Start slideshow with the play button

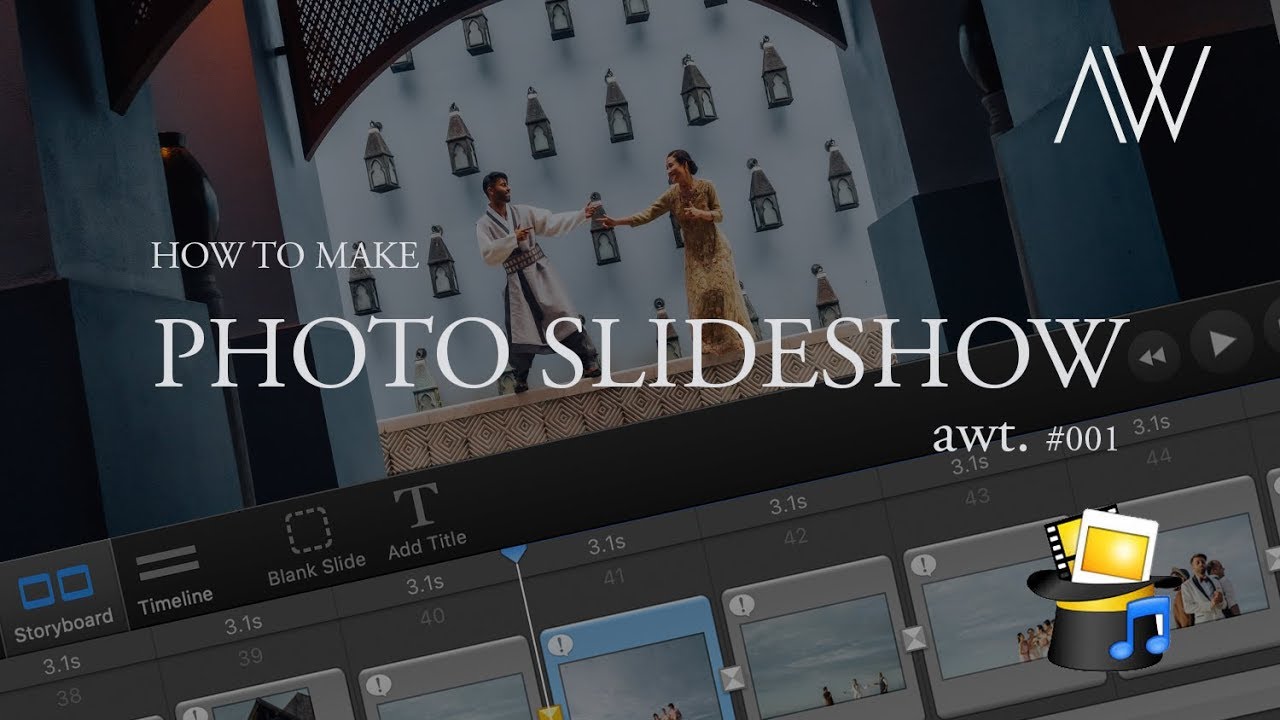coord(1221,342)
